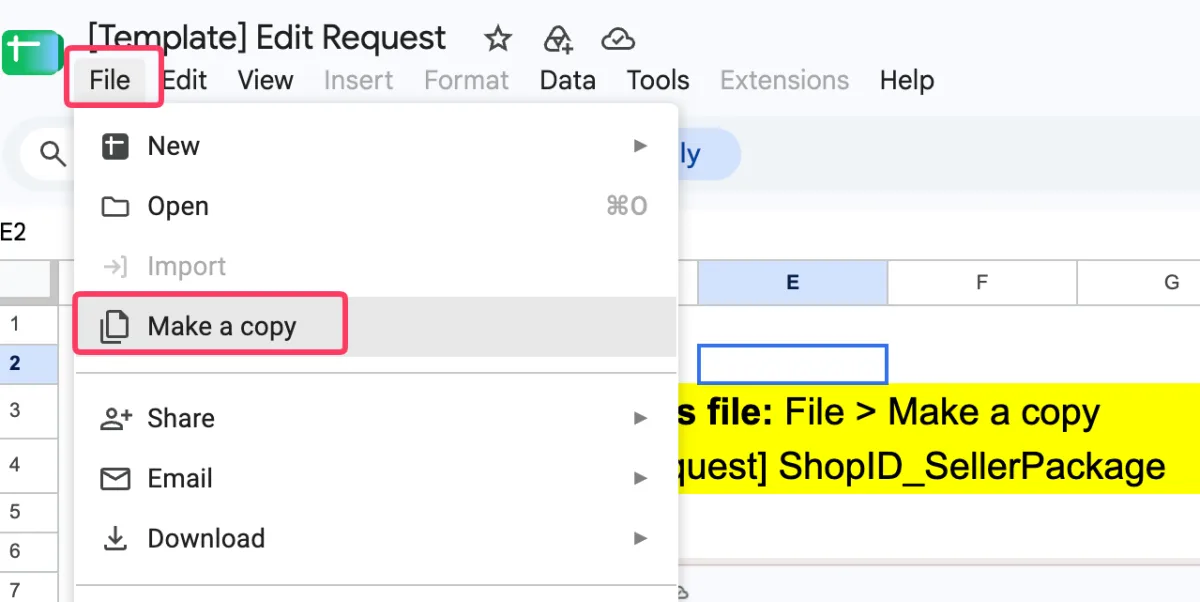This screenshot has width=1200, height=602.
Task: Select the Email menu entry
Action: click(376, 479)
